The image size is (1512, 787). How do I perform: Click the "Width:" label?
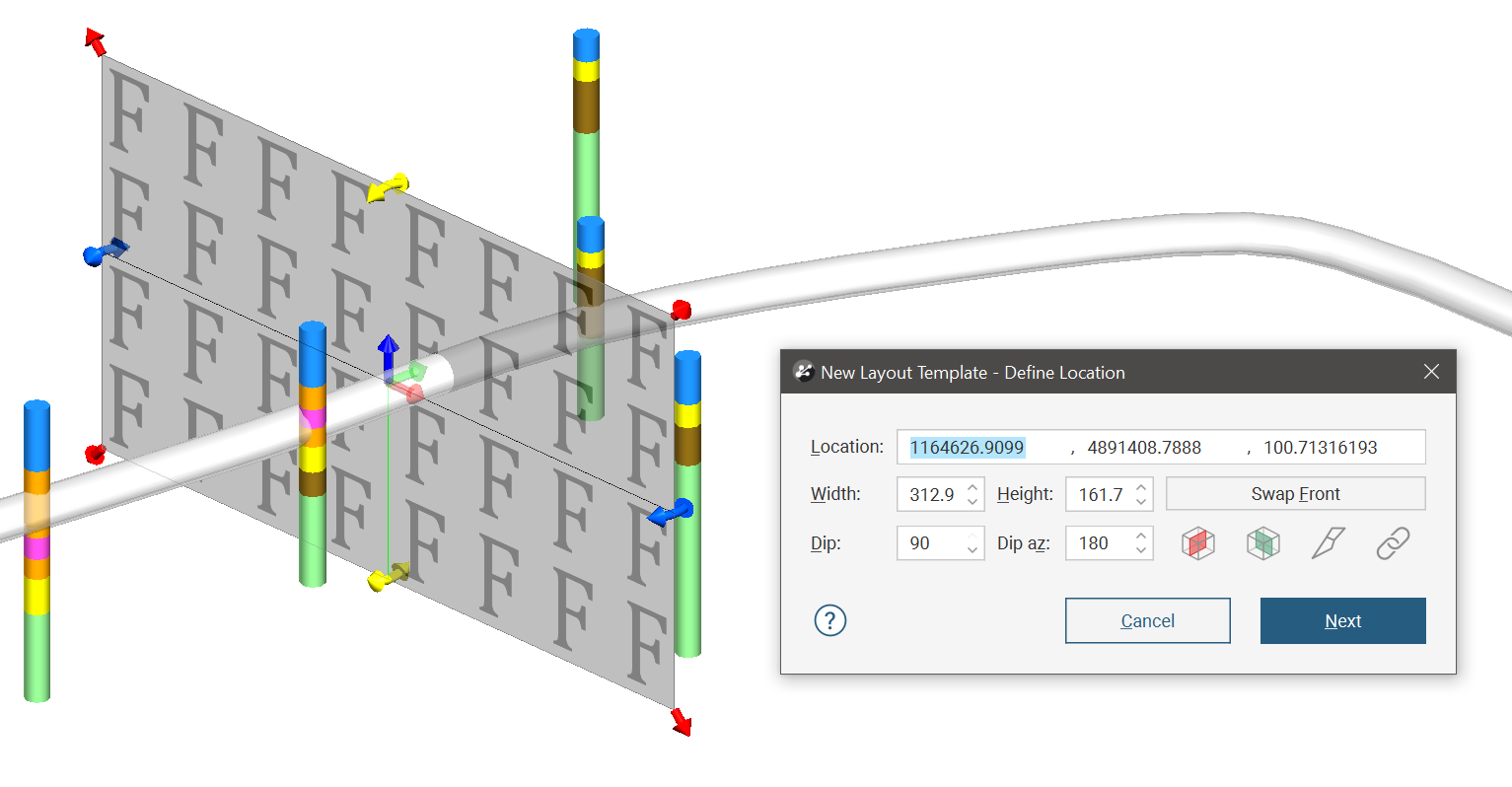tap(836, 494)
